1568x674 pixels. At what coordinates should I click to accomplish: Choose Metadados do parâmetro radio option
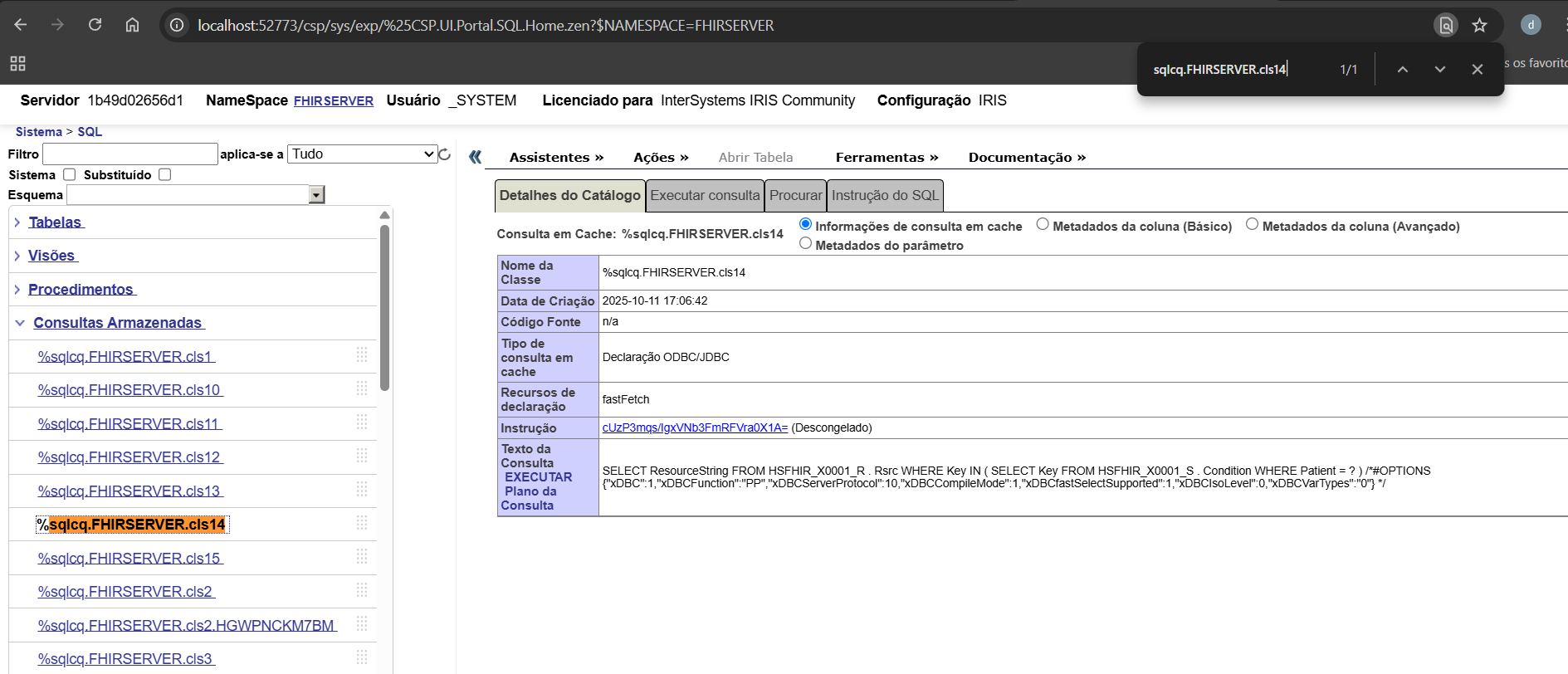(x=805, y=244)
